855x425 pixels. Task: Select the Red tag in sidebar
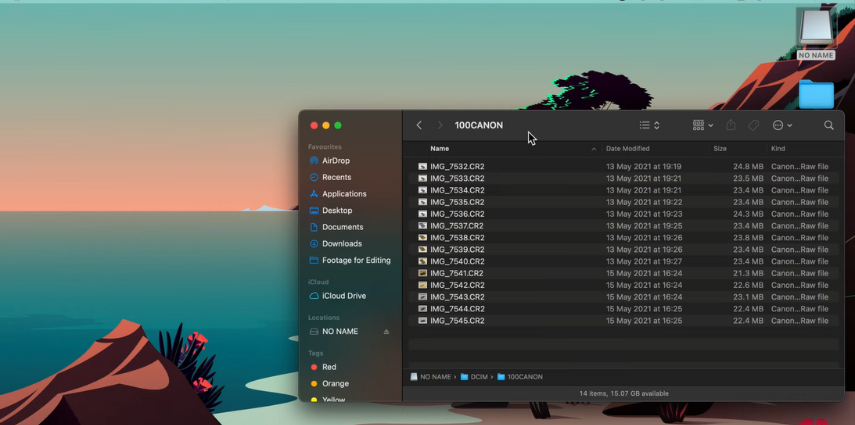(329, 367)
